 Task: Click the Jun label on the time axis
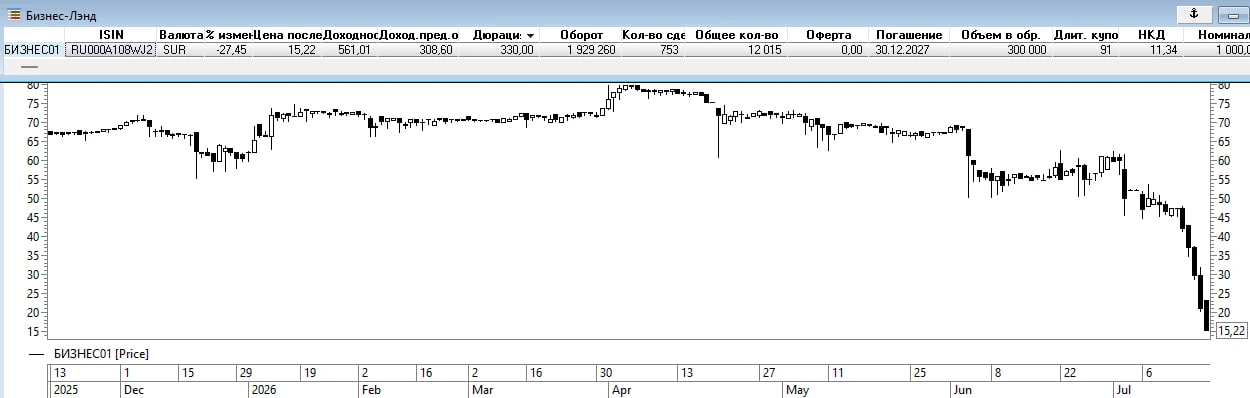coord(962,389)
